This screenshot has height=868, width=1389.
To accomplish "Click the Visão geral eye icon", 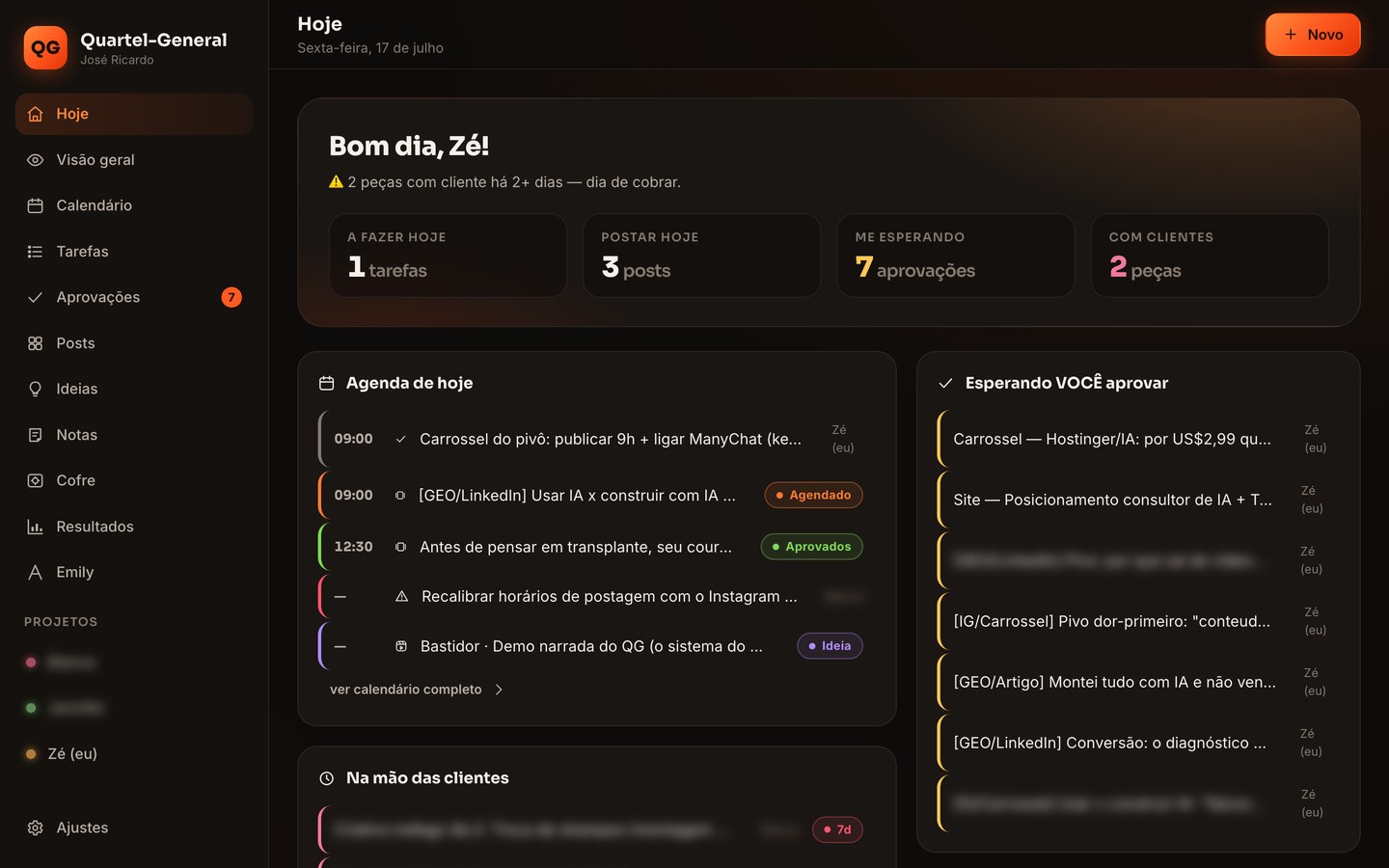I will tap(36, 160).
